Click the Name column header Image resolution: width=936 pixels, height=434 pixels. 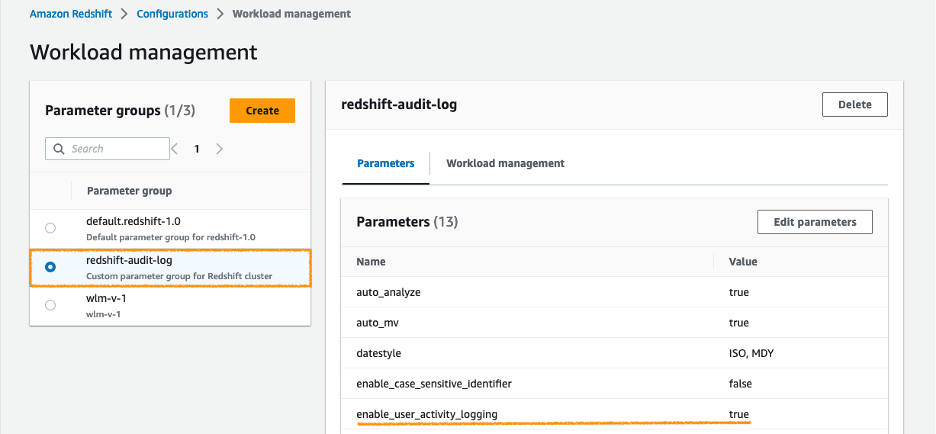pyautogui.click(x=371, y=262)
